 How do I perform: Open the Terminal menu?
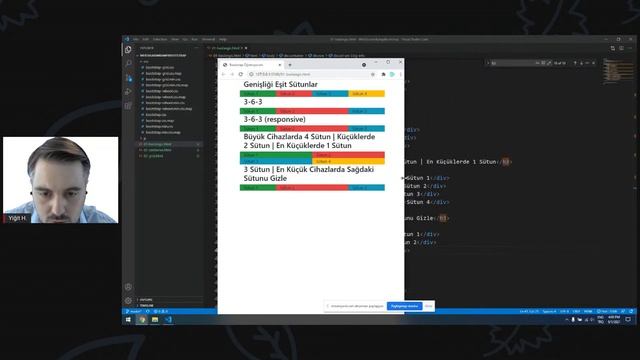(208, 40)
